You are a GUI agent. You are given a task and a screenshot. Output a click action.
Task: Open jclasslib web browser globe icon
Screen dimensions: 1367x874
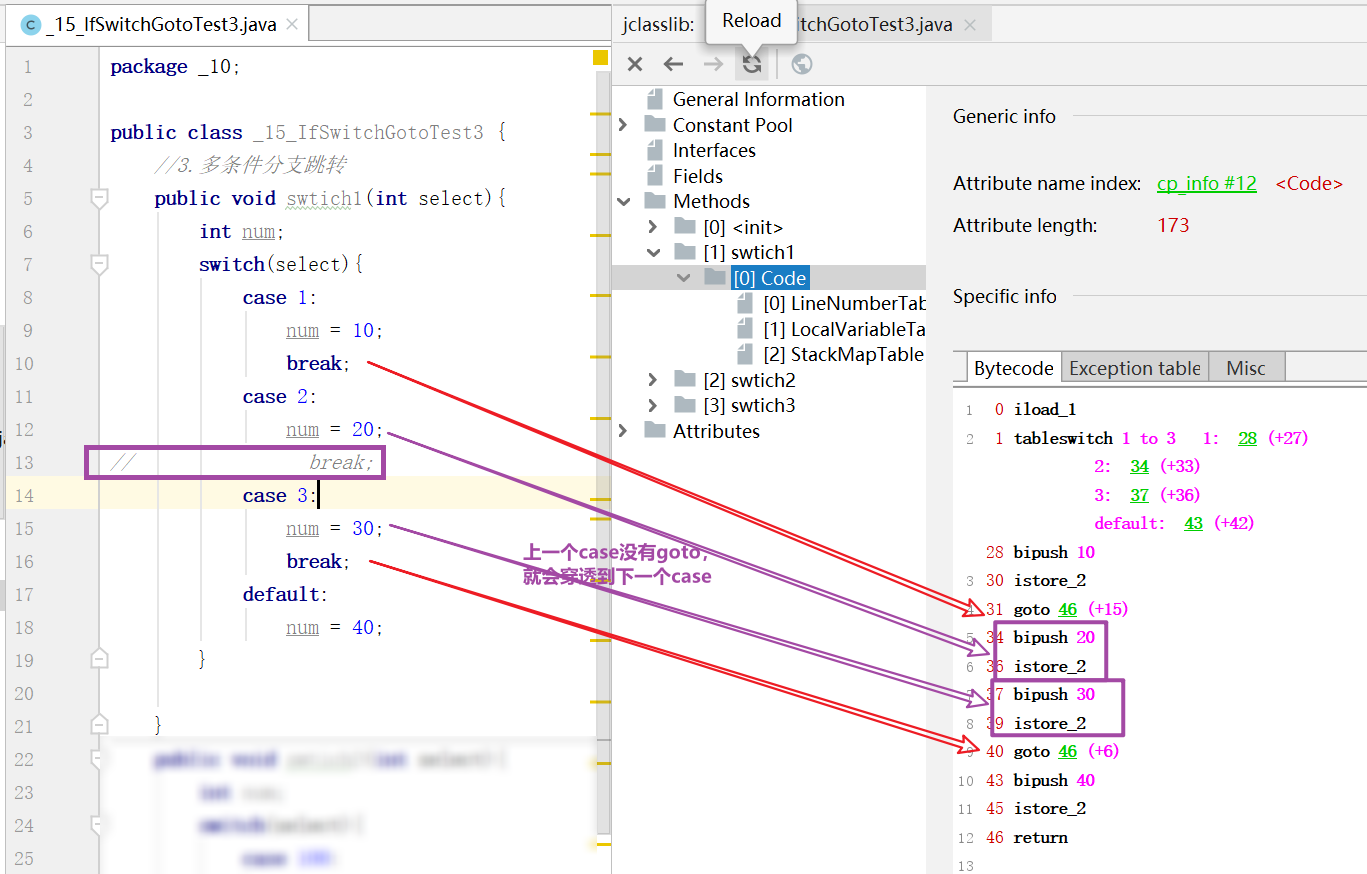point(801,64)
